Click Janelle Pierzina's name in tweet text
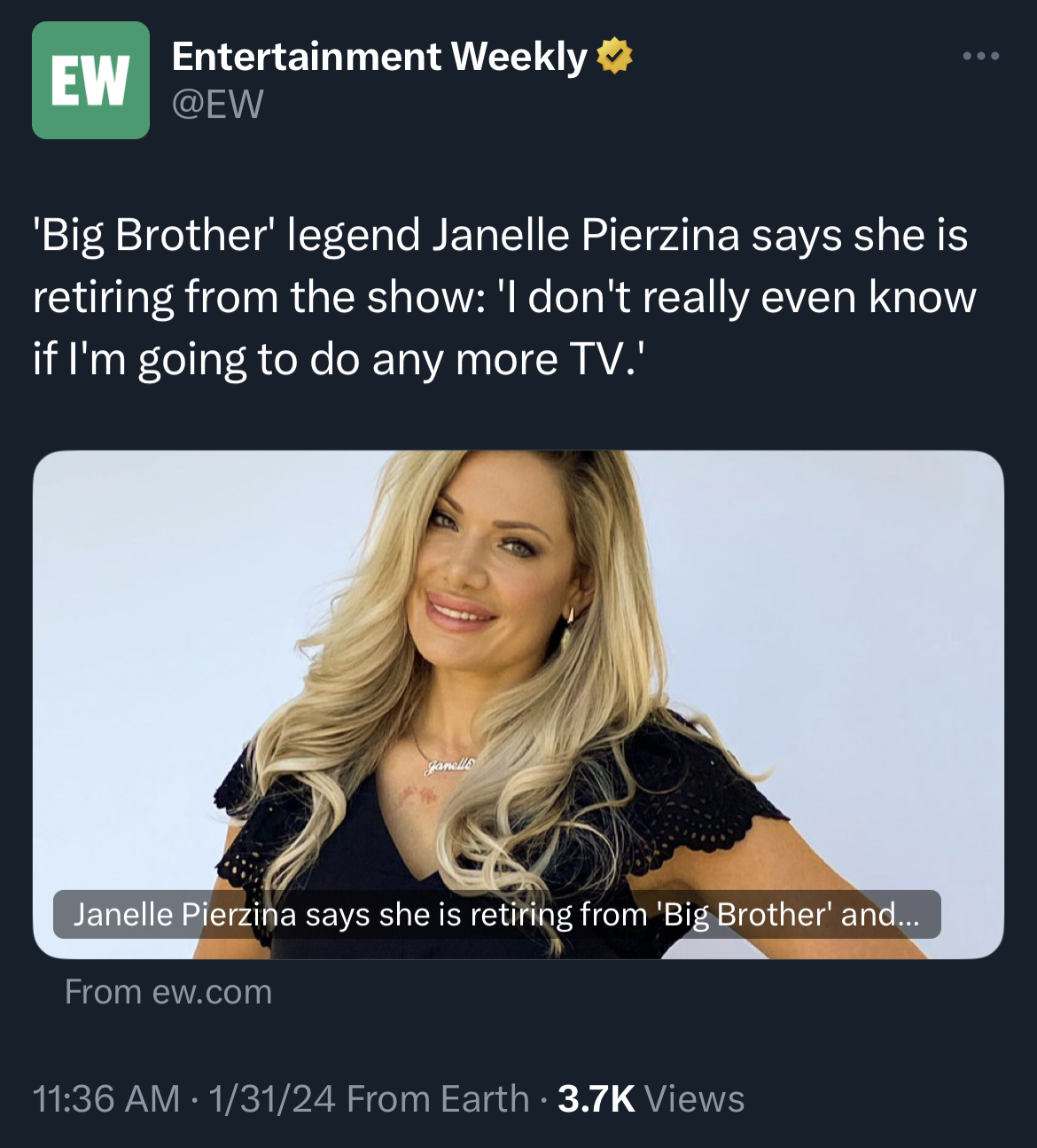The width and height of the screenshot is (1037, 1148). [586, 236]
